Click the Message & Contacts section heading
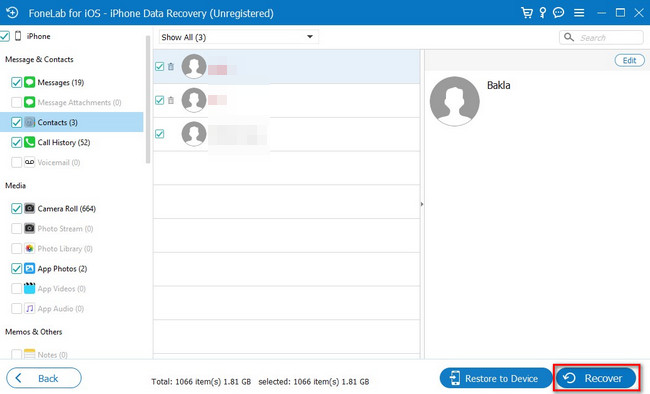Screen dimensions: 650x394 (x=39, y=59)
